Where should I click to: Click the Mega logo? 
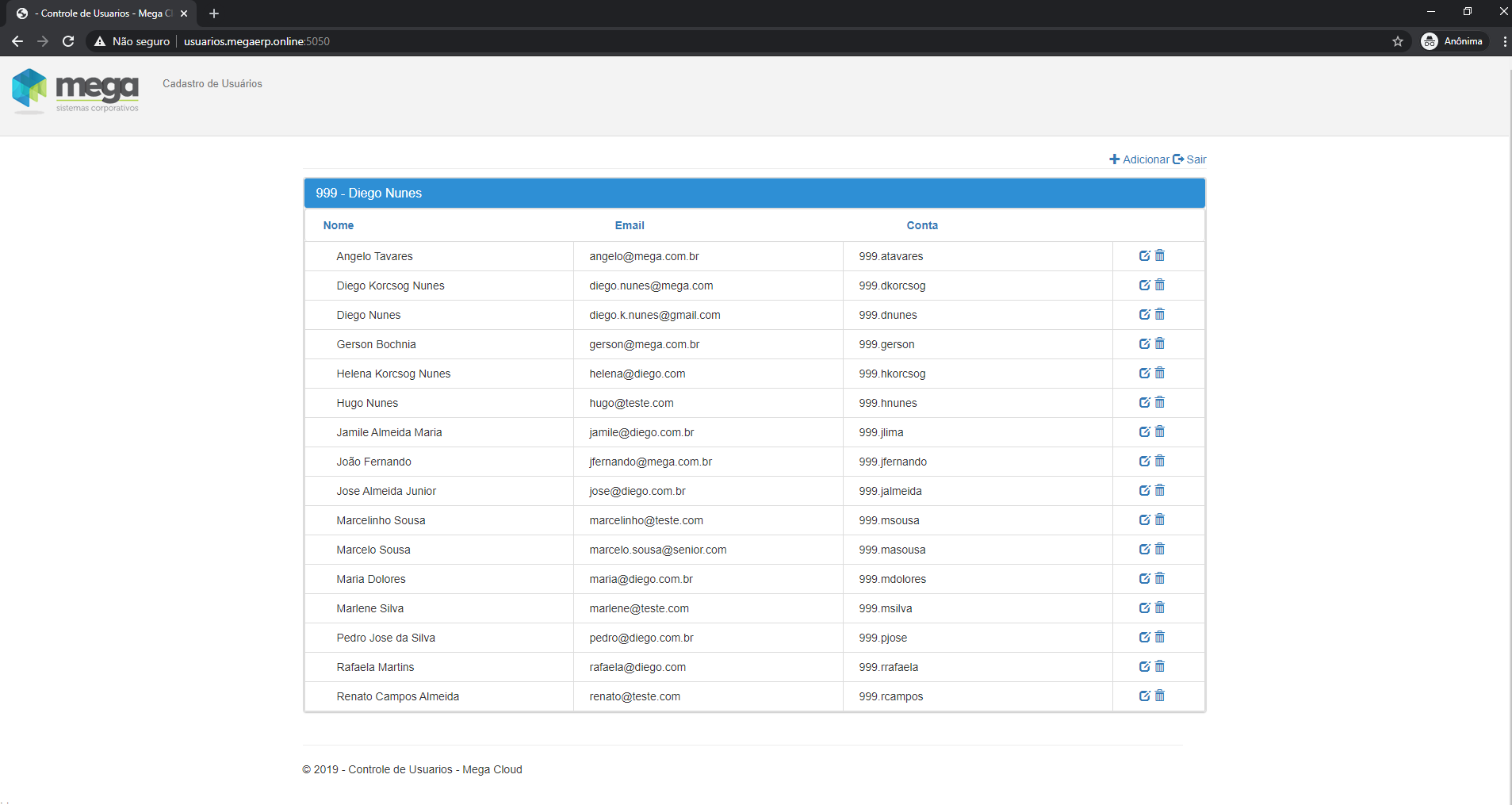click(75, 91)
